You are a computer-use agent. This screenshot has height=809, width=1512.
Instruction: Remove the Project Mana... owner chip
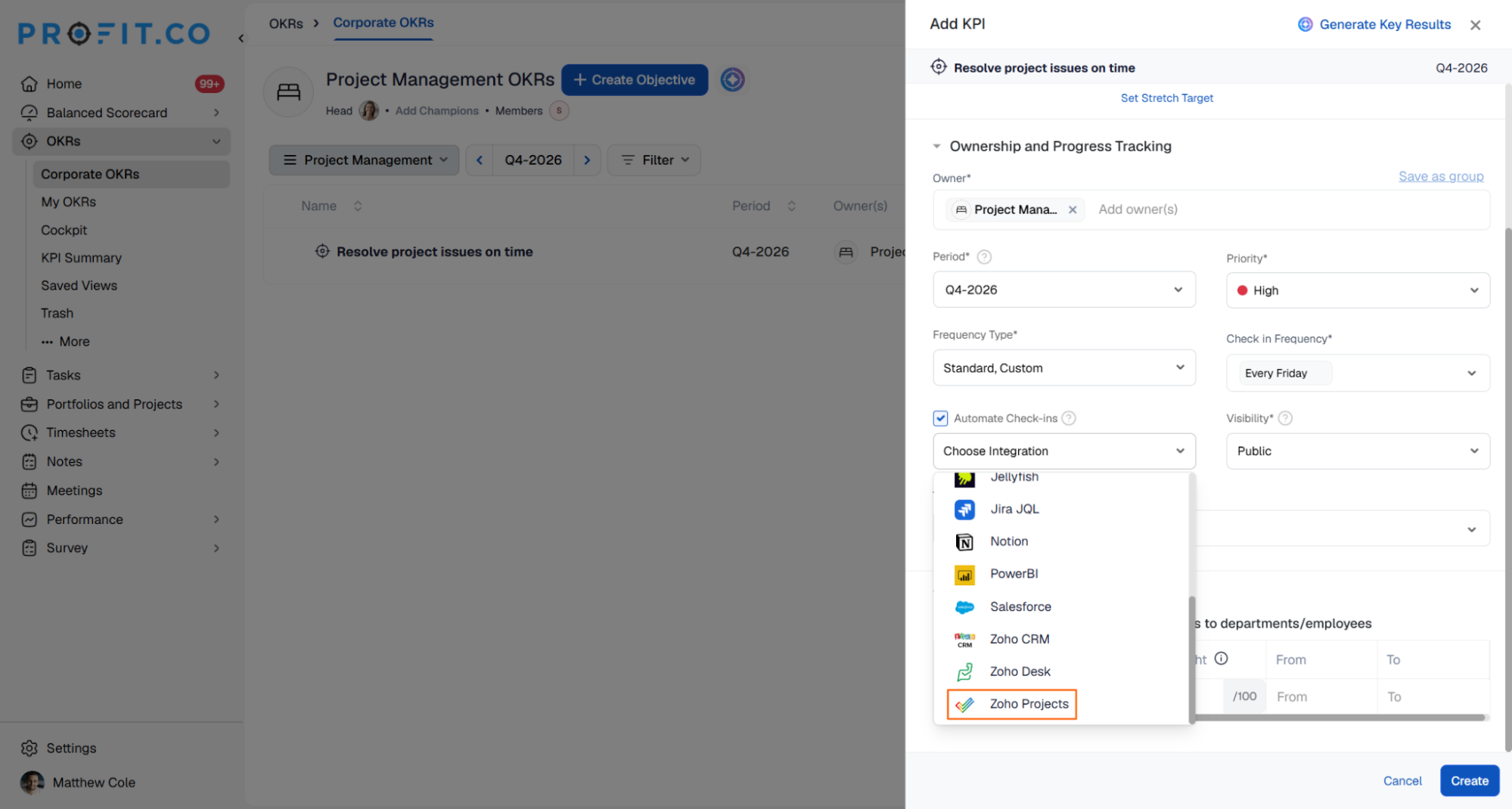tap(1073, 209)
